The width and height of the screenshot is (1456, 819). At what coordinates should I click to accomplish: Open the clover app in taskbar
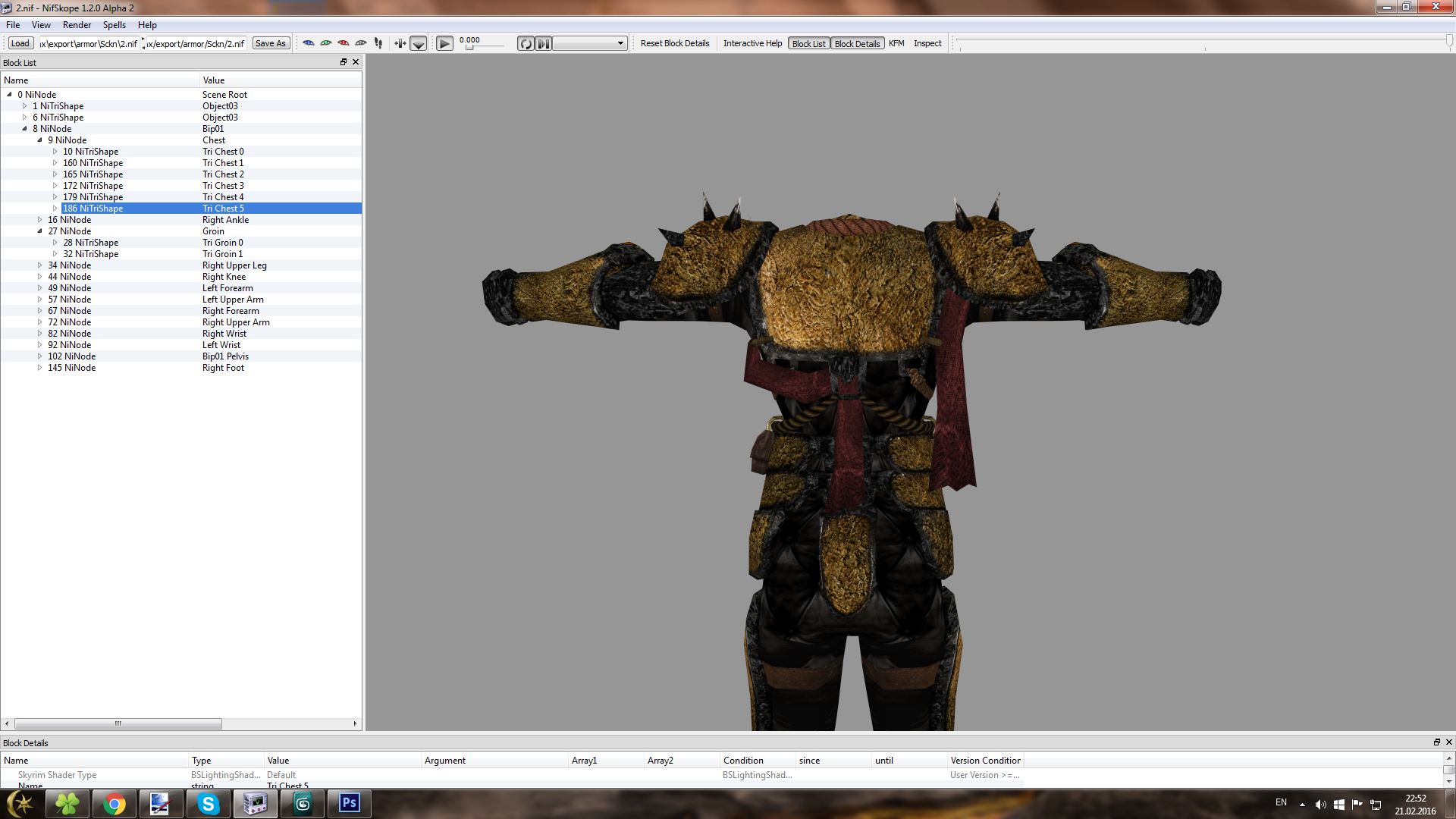tap(67, 803)
